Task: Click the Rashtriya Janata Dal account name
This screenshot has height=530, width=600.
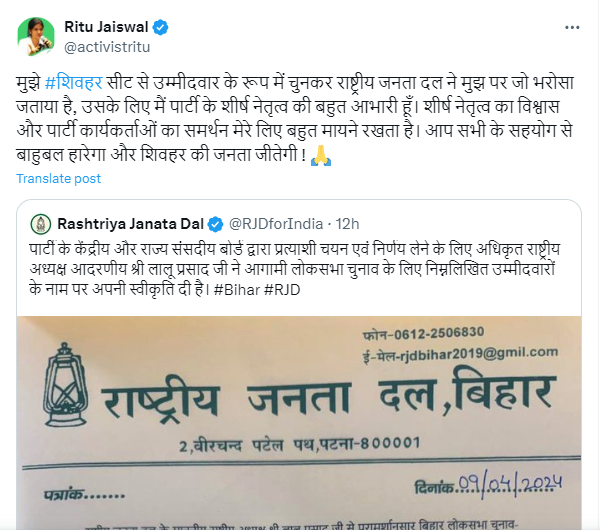Action: pyautogui.click(x=130, y=224)
